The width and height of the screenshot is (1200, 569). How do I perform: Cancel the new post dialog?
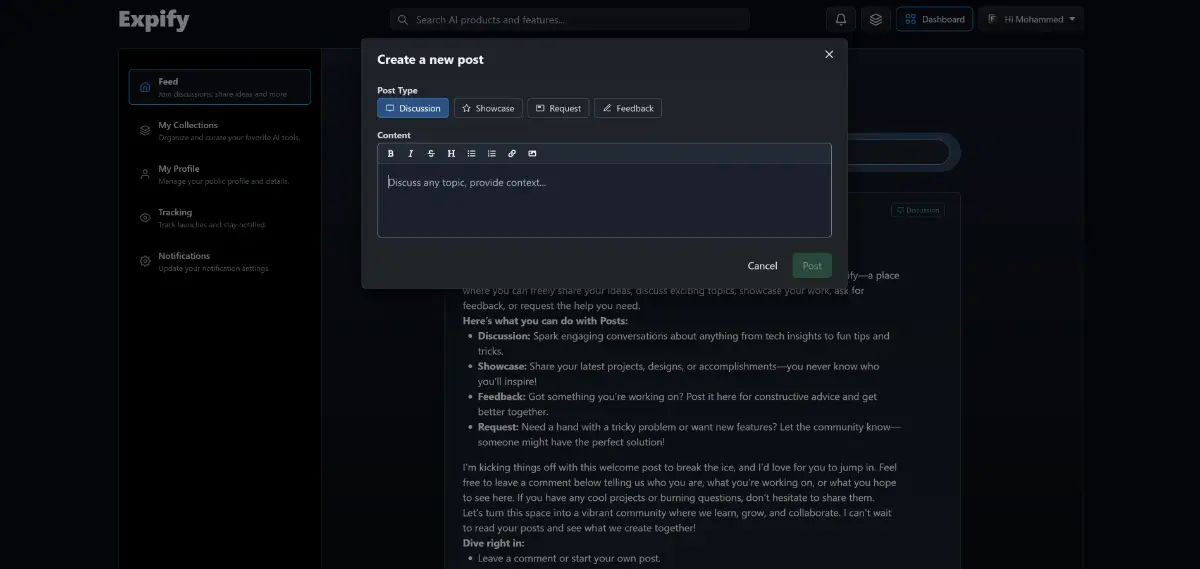tap(762, 265)
